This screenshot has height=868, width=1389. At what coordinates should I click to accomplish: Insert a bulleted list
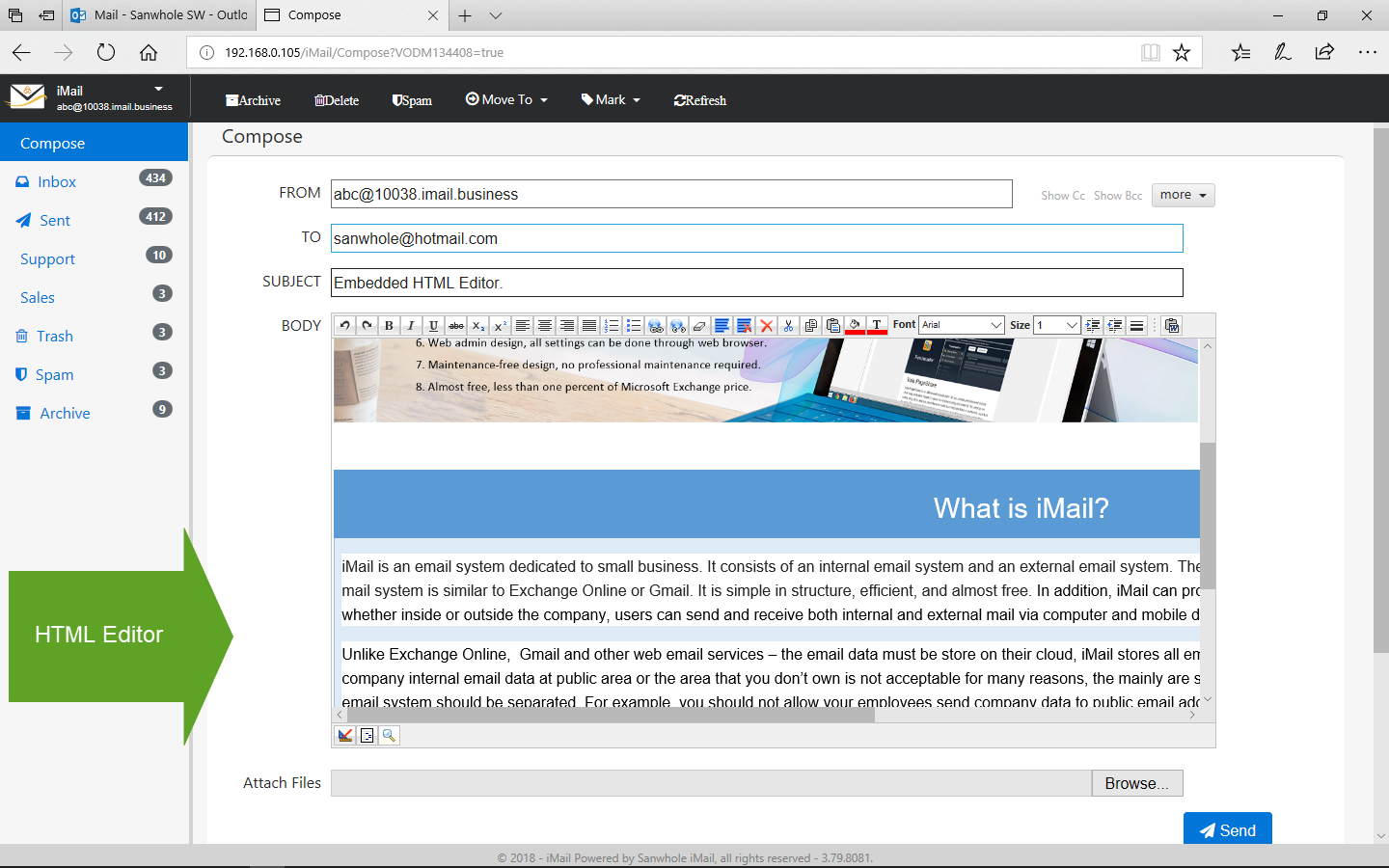pos(633,325)
